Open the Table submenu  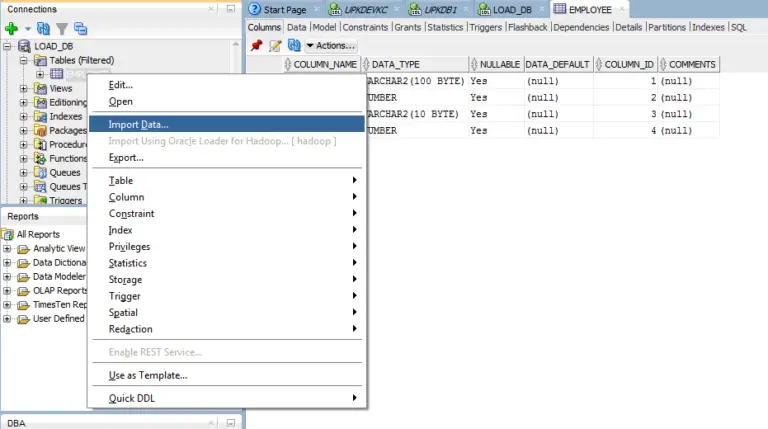227,180
